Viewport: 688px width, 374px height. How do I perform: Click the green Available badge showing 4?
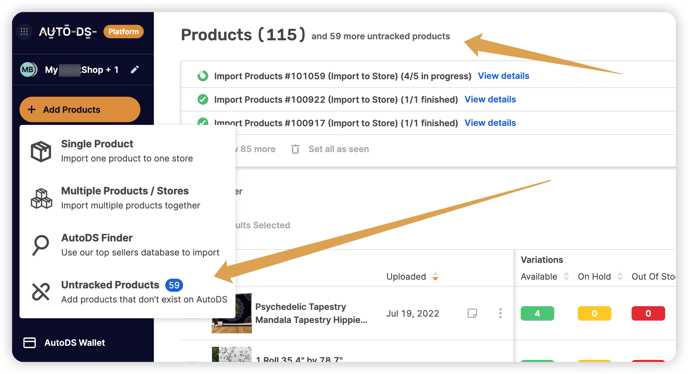pyautogui.click(x=537, y=313)
